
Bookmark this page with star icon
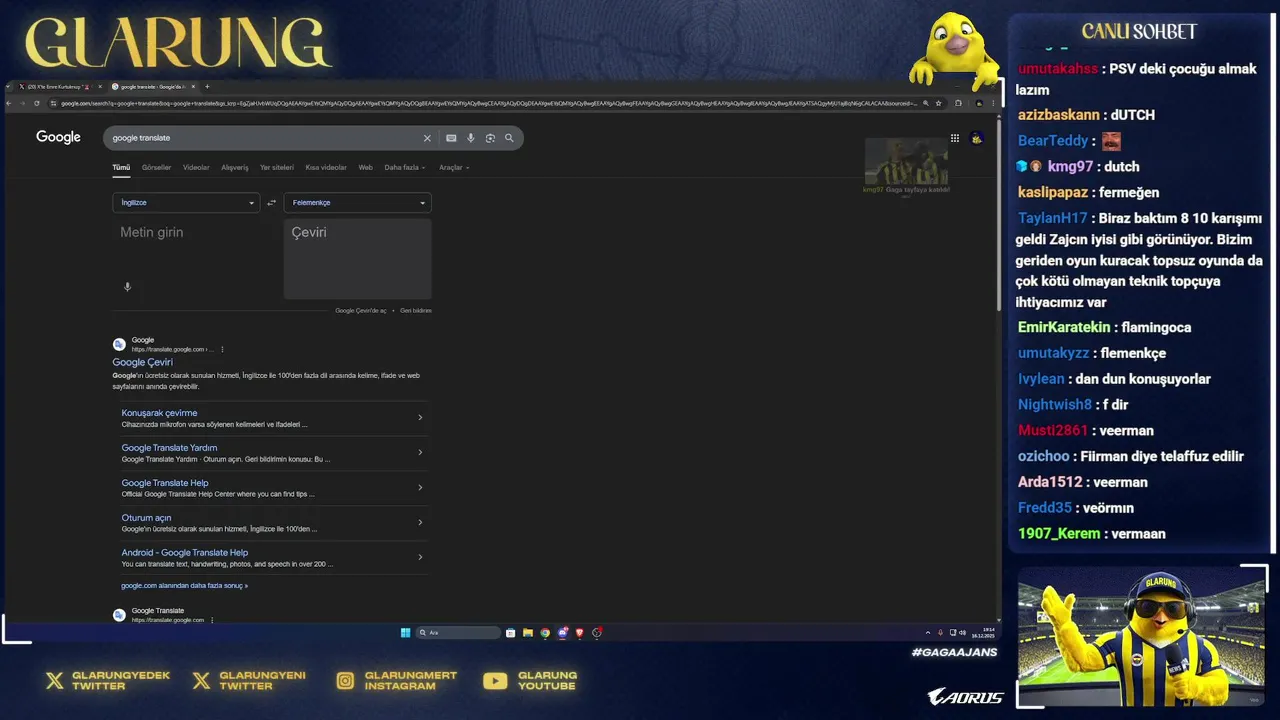pyautogui.click(x=938, y=103)
